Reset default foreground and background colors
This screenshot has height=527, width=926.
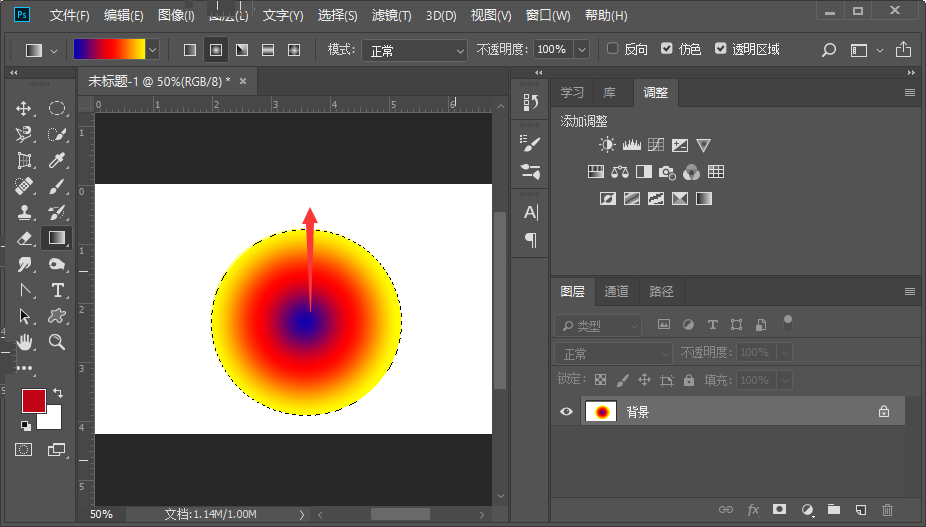pos(25,425)
